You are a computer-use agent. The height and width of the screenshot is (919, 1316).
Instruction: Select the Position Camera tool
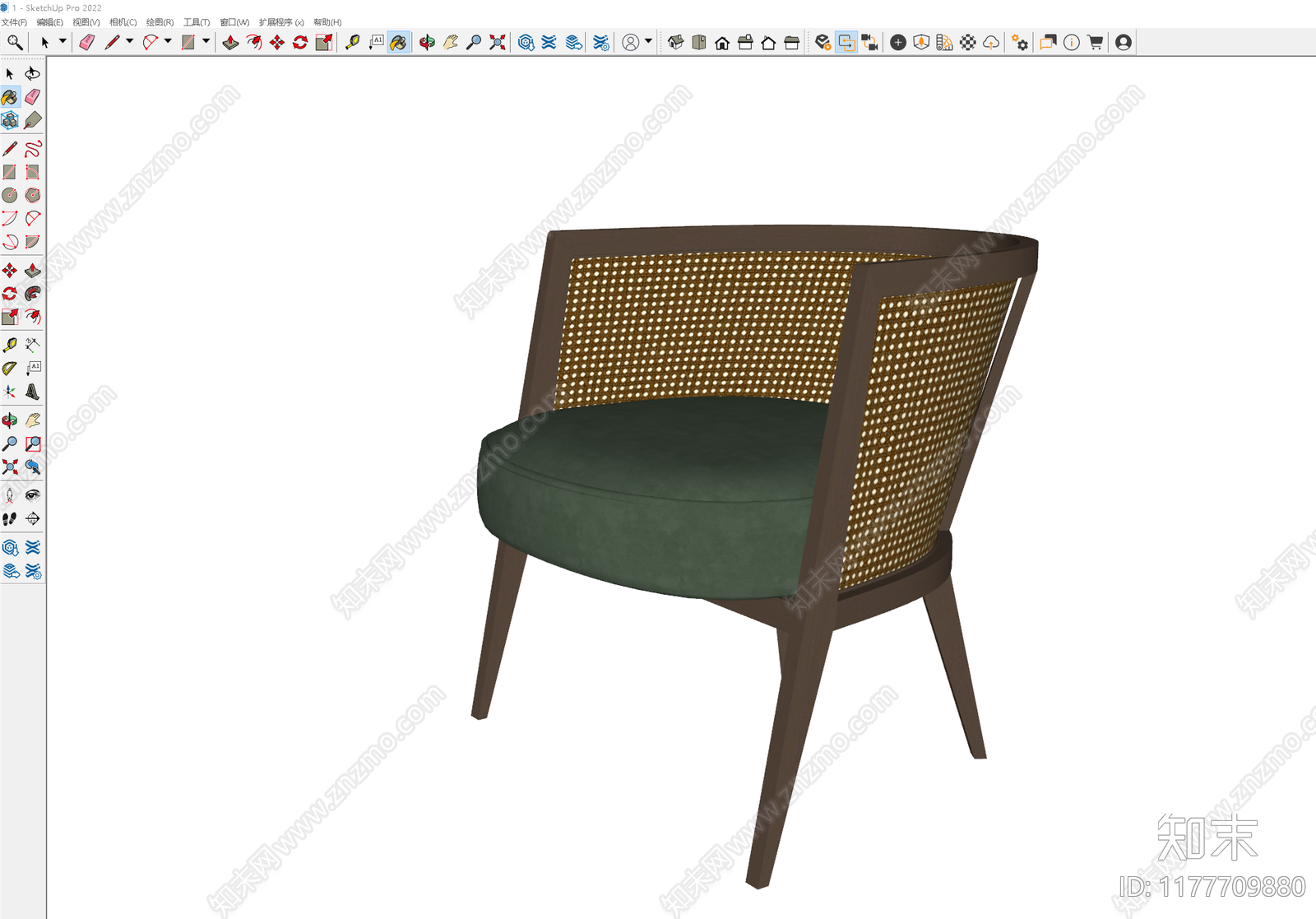pos(10,494)
